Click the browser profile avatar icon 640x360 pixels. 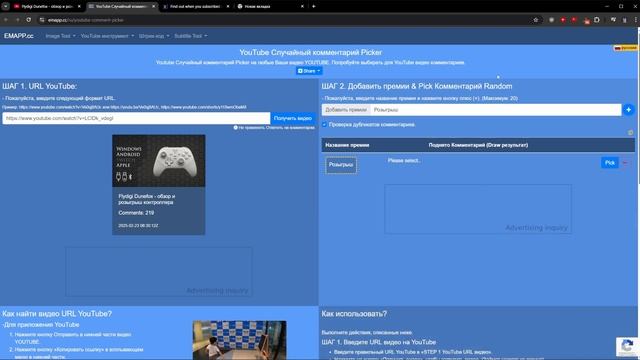tap(624, 20)
